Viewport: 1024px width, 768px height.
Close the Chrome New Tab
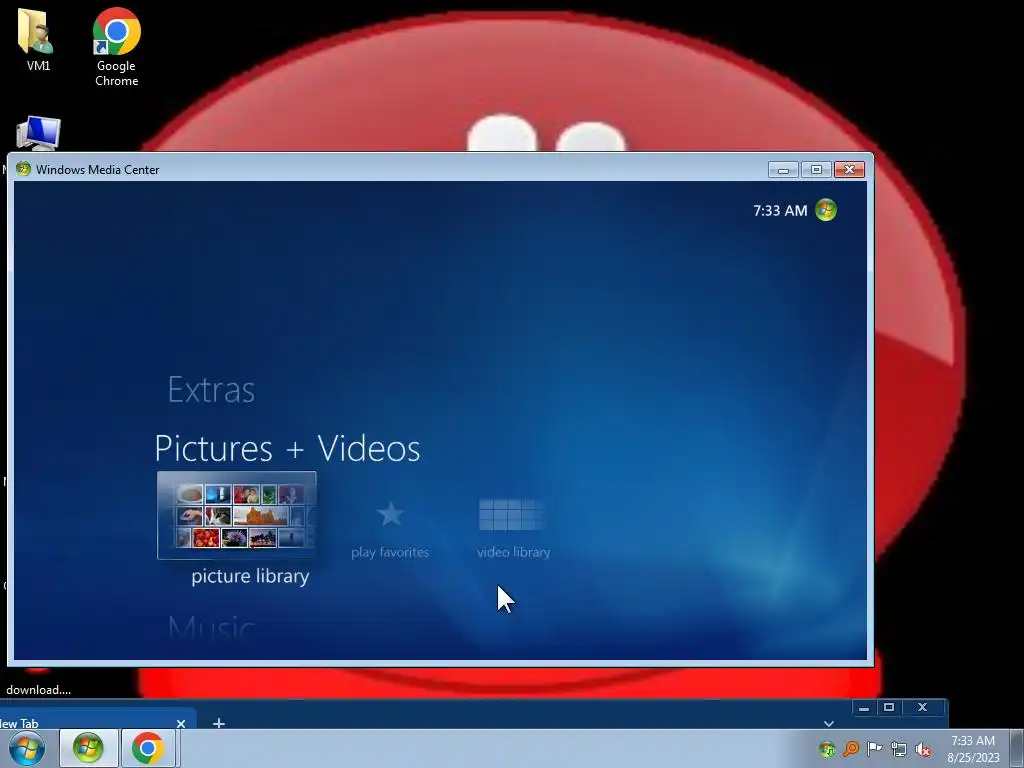tap(181, 723)
